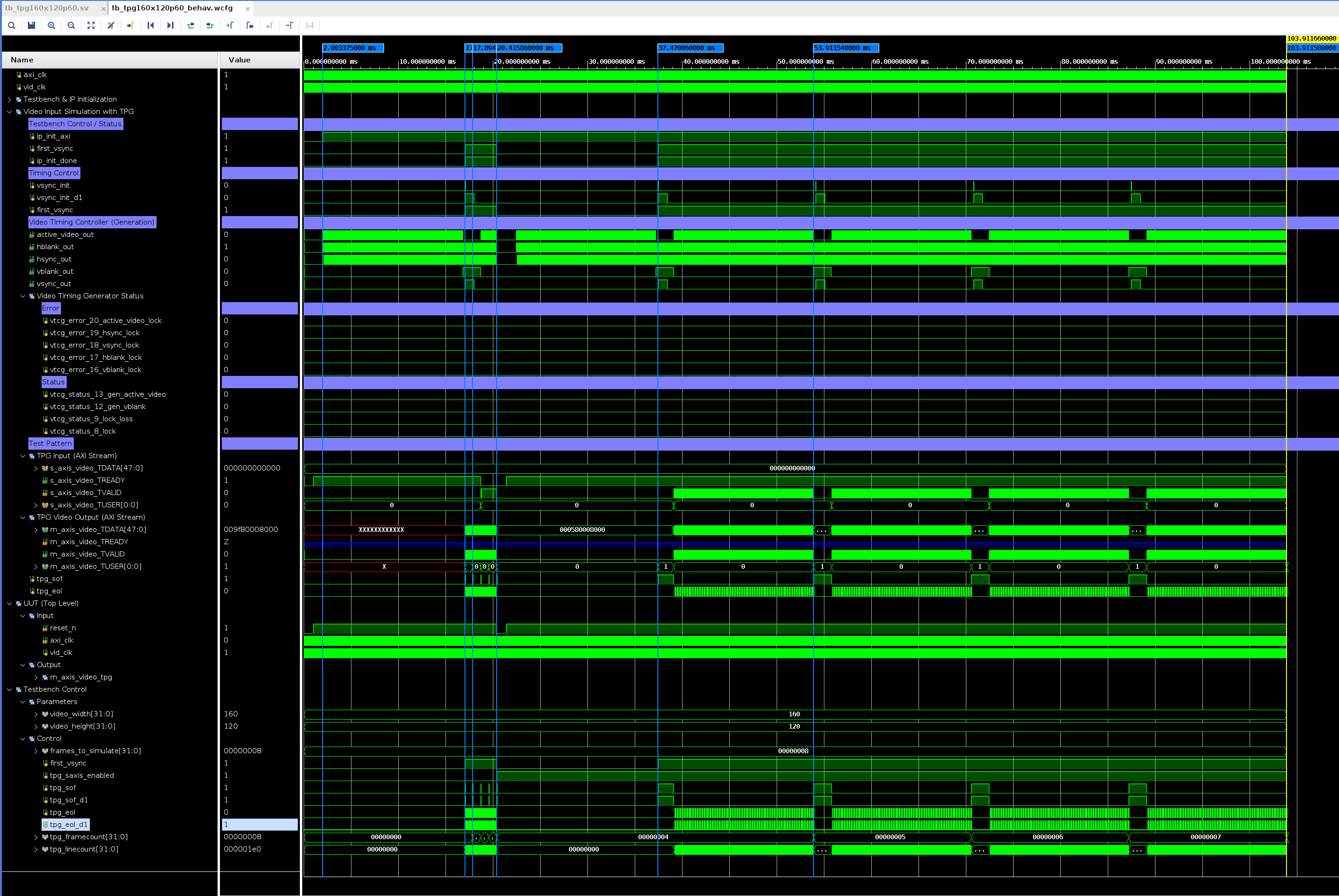
Task: Select the Timing Control divider row
Action: pos(54,173)
